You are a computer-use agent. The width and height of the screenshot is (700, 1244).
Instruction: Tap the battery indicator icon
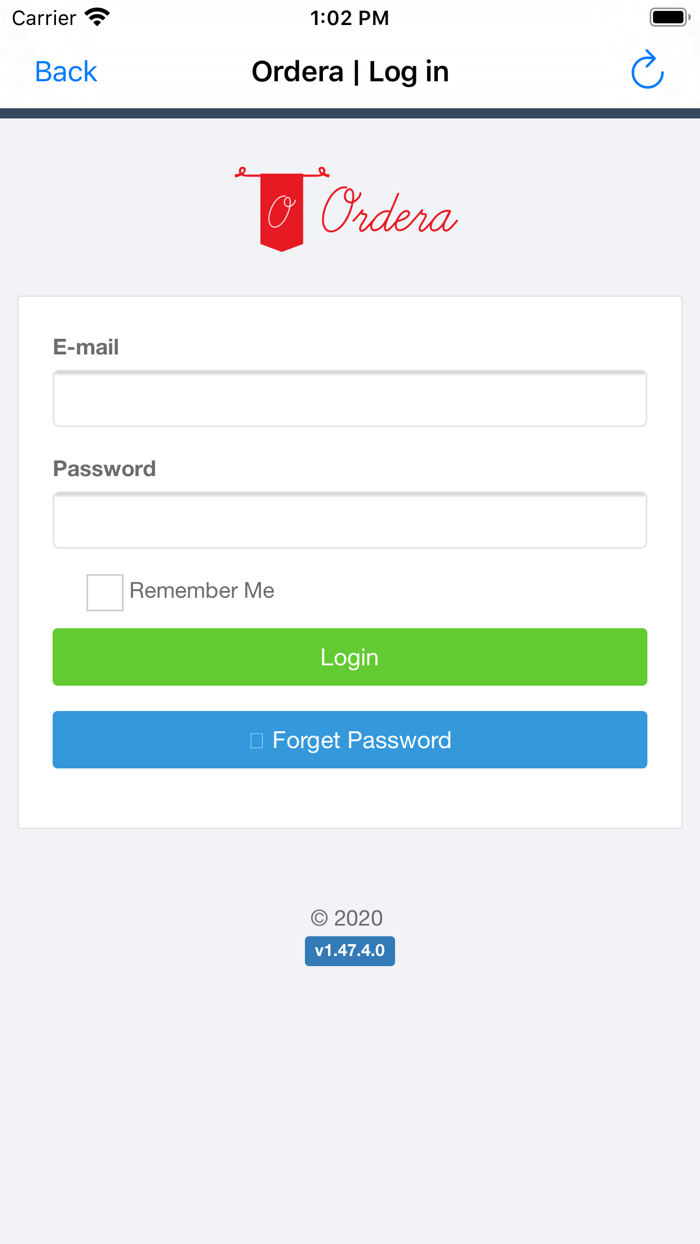click(x=669, y=18)
